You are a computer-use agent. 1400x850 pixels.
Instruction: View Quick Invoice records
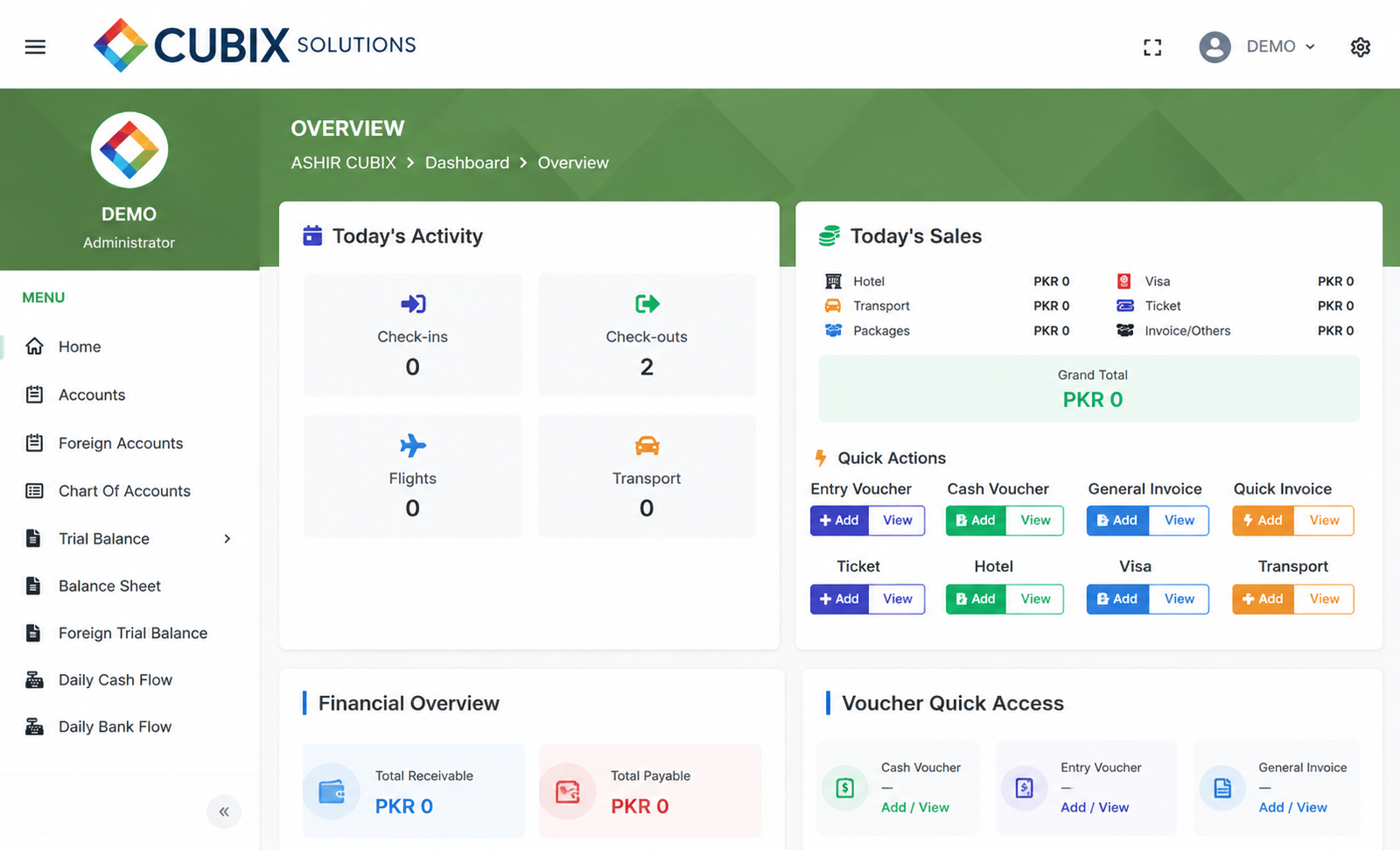(x=1324, y=520)
